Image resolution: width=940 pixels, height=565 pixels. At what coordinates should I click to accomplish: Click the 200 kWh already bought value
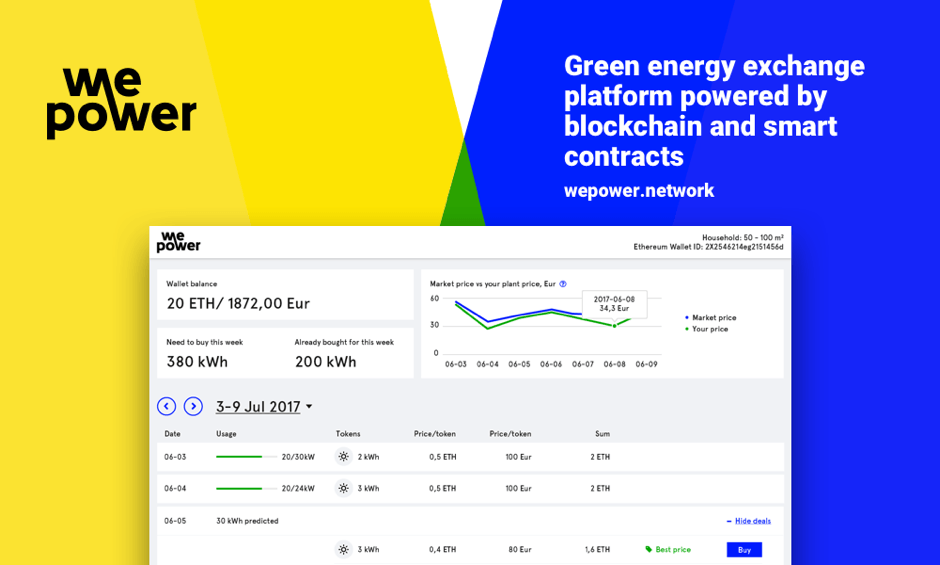point(326,362)
